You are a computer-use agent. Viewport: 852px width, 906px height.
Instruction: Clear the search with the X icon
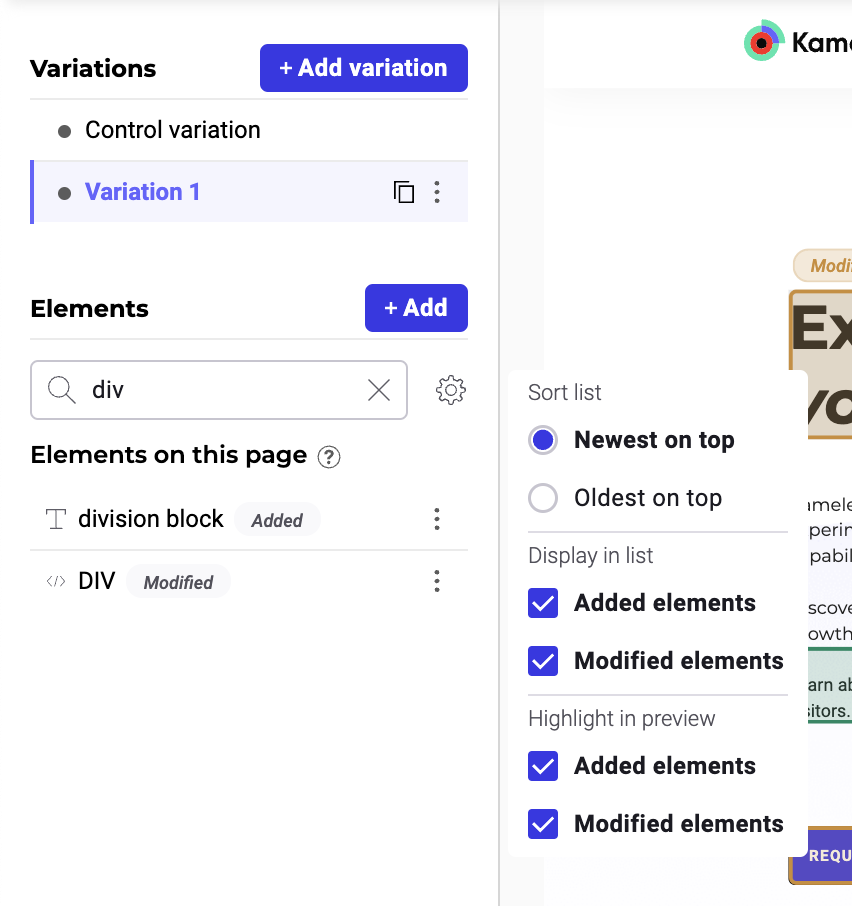click(378, 390)
